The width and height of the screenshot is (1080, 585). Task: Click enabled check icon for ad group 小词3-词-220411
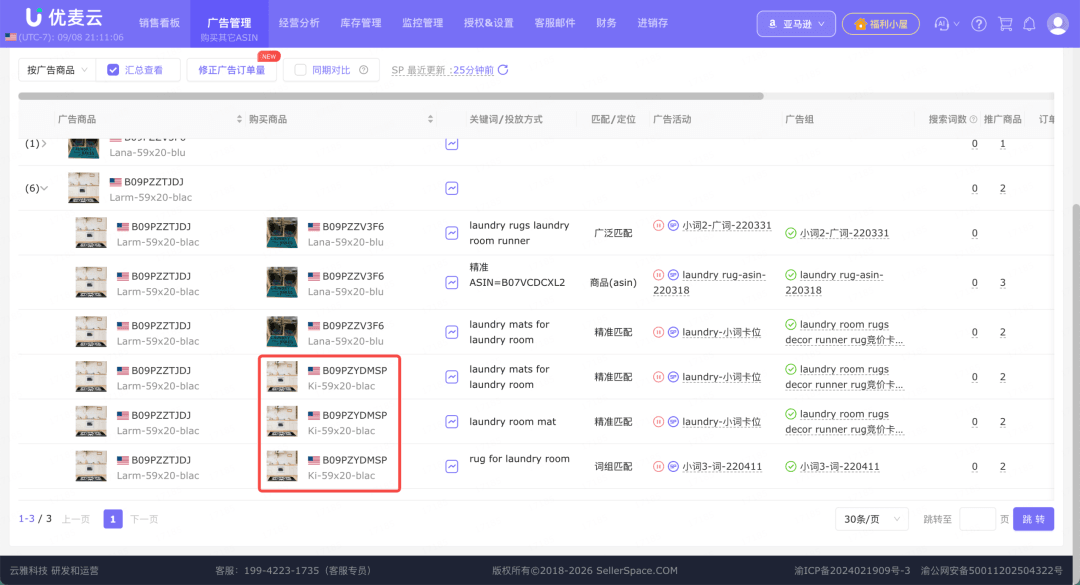coord(791,466)
